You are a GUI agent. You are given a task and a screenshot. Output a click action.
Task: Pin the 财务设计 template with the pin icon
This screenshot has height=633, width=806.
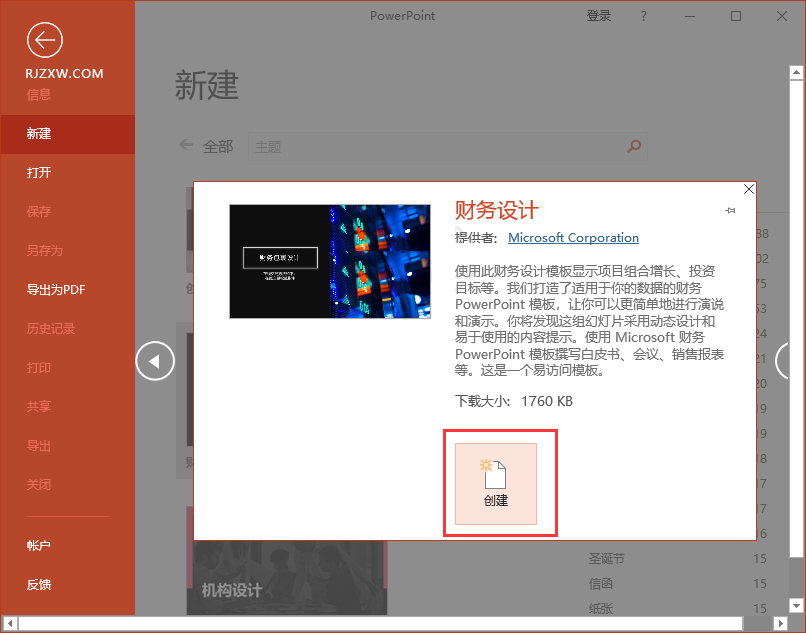pyautogui.click(x=730, y=210)
